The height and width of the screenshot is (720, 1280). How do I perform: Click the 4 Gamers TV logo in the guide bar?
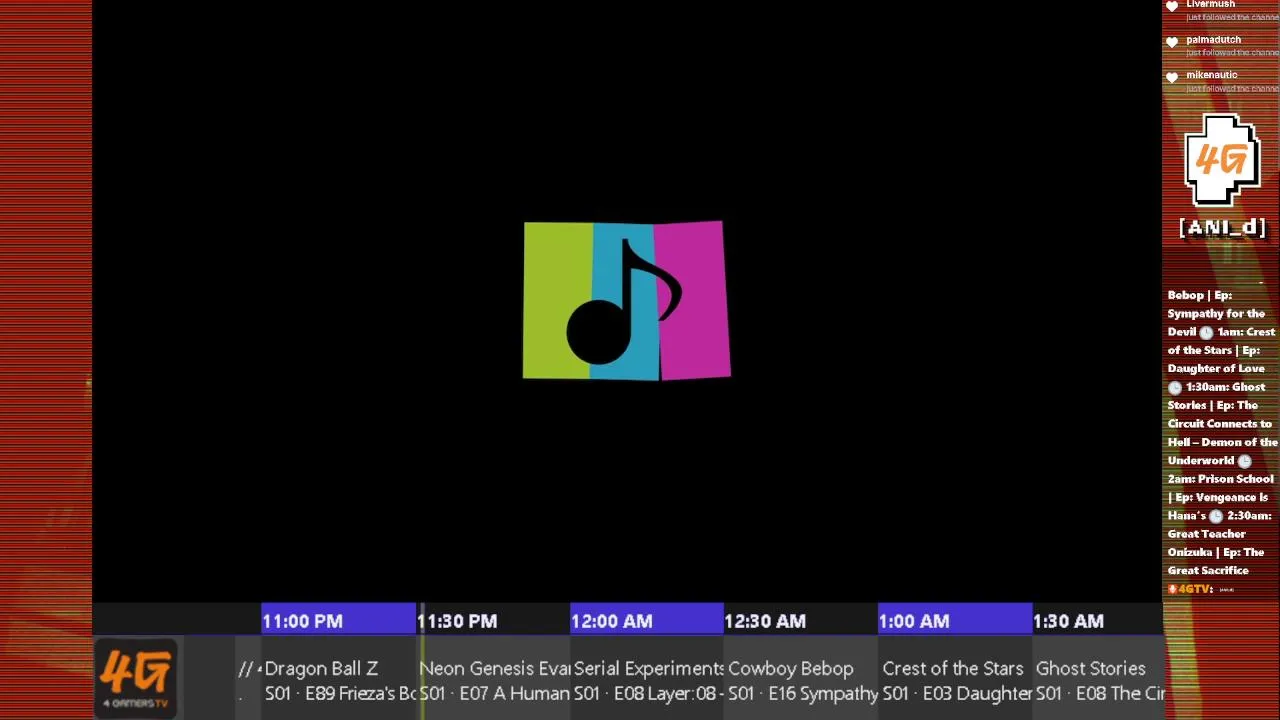135,679
